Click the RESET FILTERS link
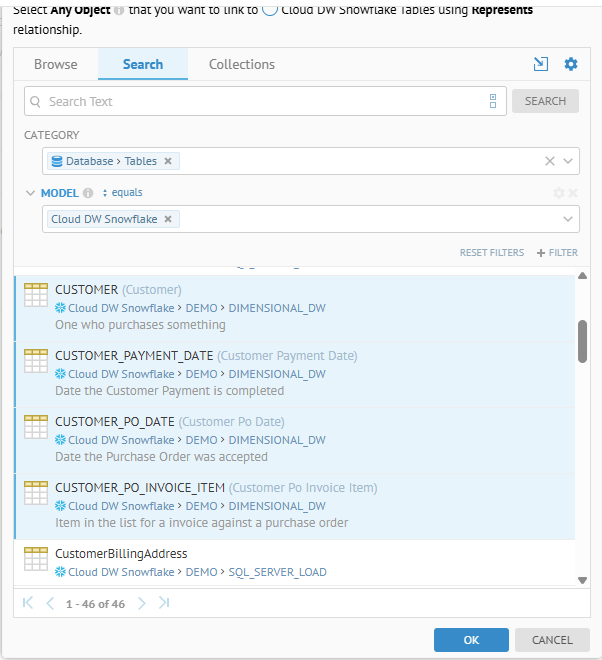602x660 pixels. pyautogui.click(x=491, y=253)
